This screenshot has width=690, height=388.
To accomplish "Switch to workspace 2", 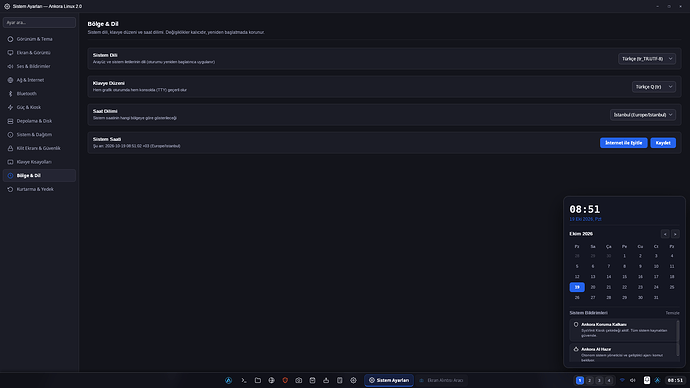I will (590, 381).
